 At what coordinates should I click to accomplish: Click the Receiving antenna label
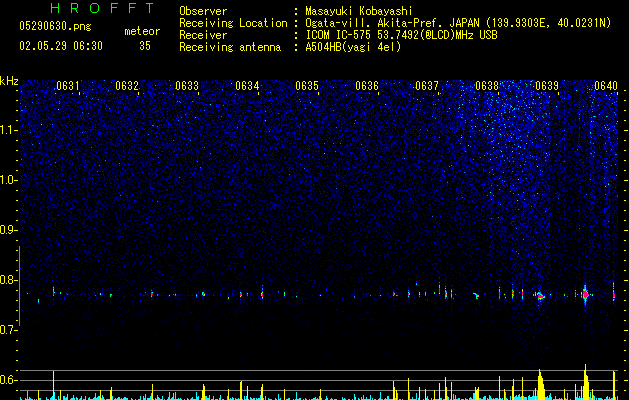[x=230, y=47]
